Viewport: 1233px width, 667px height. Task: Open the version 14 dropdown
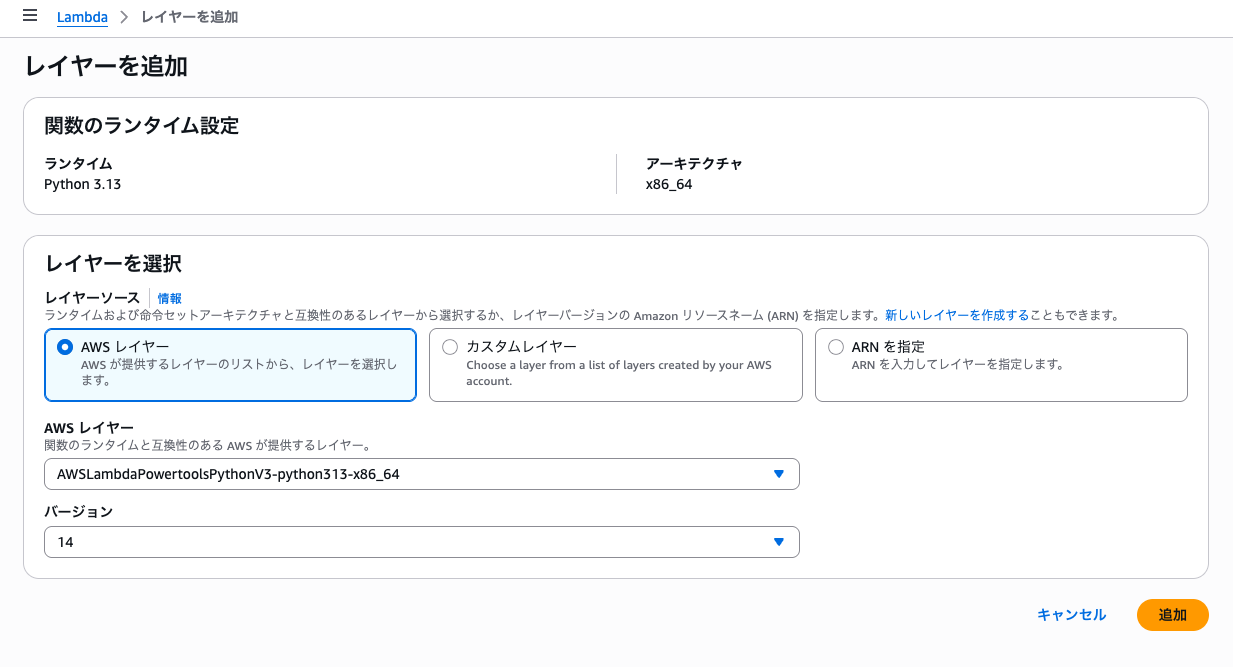(x=421, y=541)
